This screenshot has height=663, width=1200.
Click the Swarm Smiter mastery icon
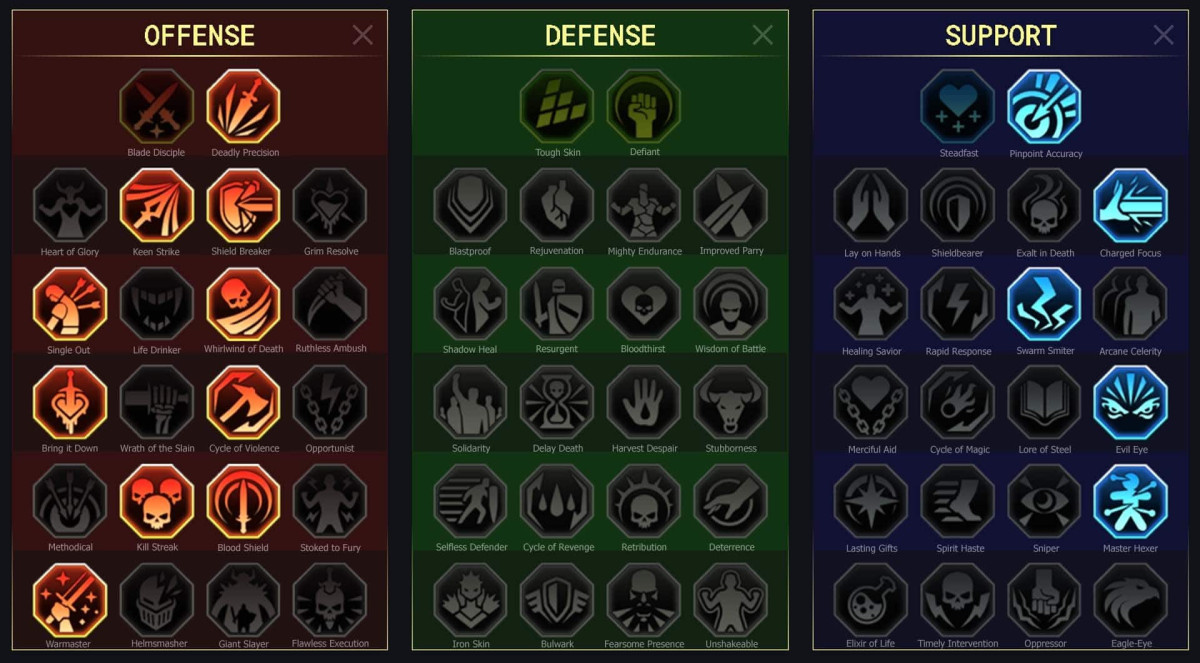click(x=1045, y=304)
